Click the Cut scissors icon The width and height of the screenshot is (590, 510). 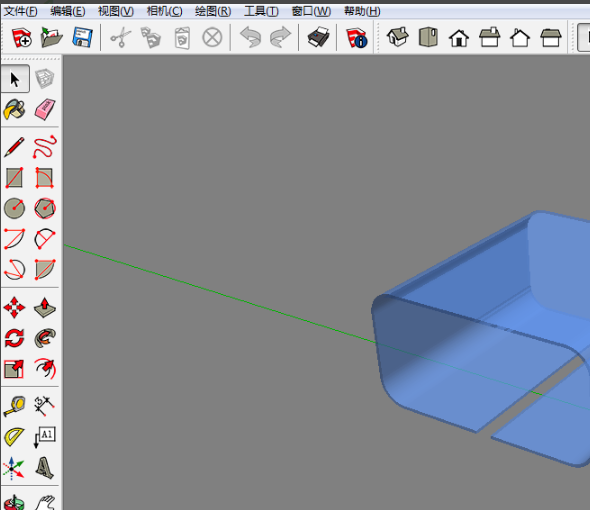120,37
